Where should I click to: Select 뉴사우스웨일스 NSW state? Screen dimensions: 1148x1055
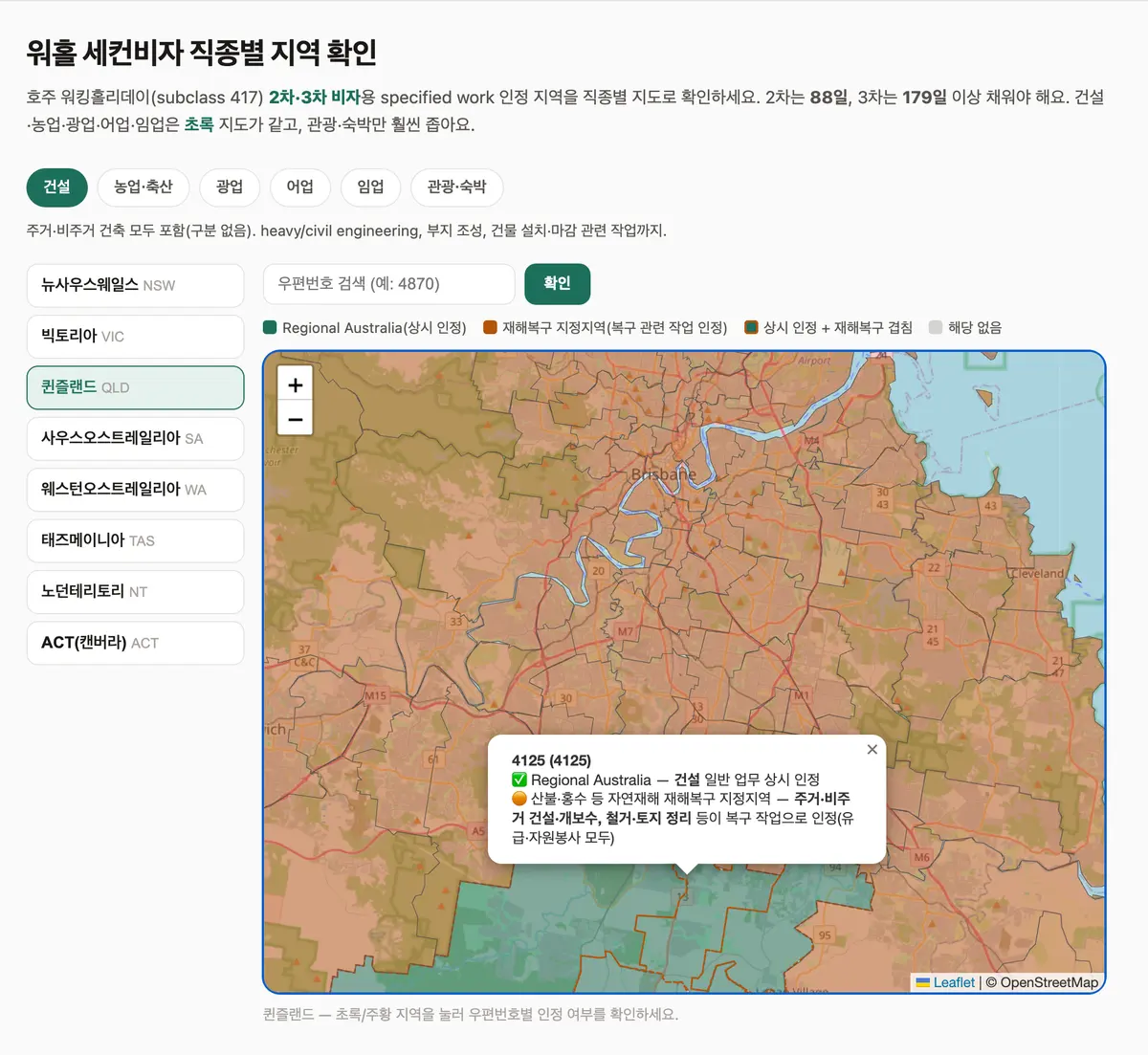[x=135, y=285]
